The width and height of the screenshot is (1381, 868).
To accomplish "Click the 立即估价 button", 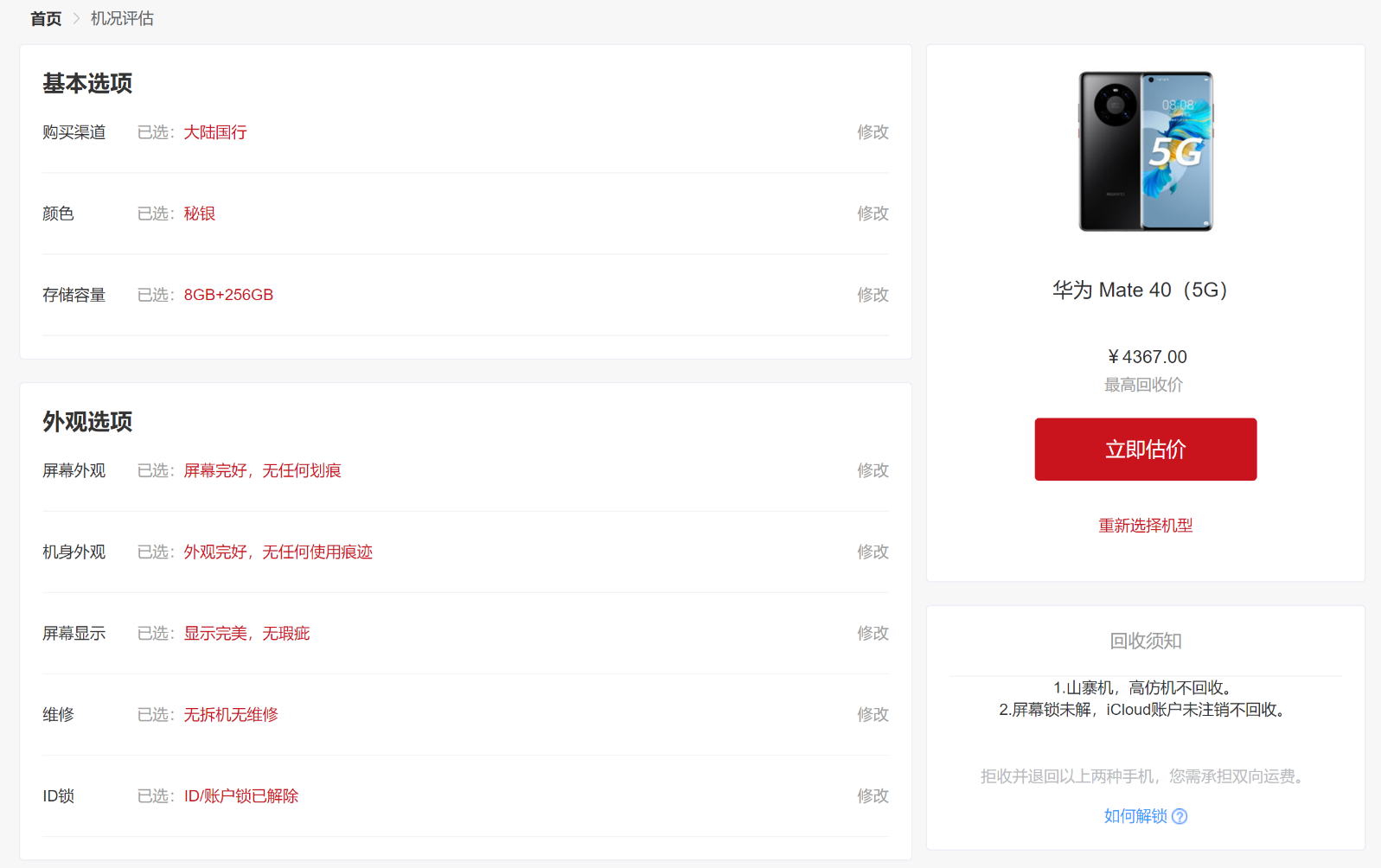I will [x=1145, y=450].
